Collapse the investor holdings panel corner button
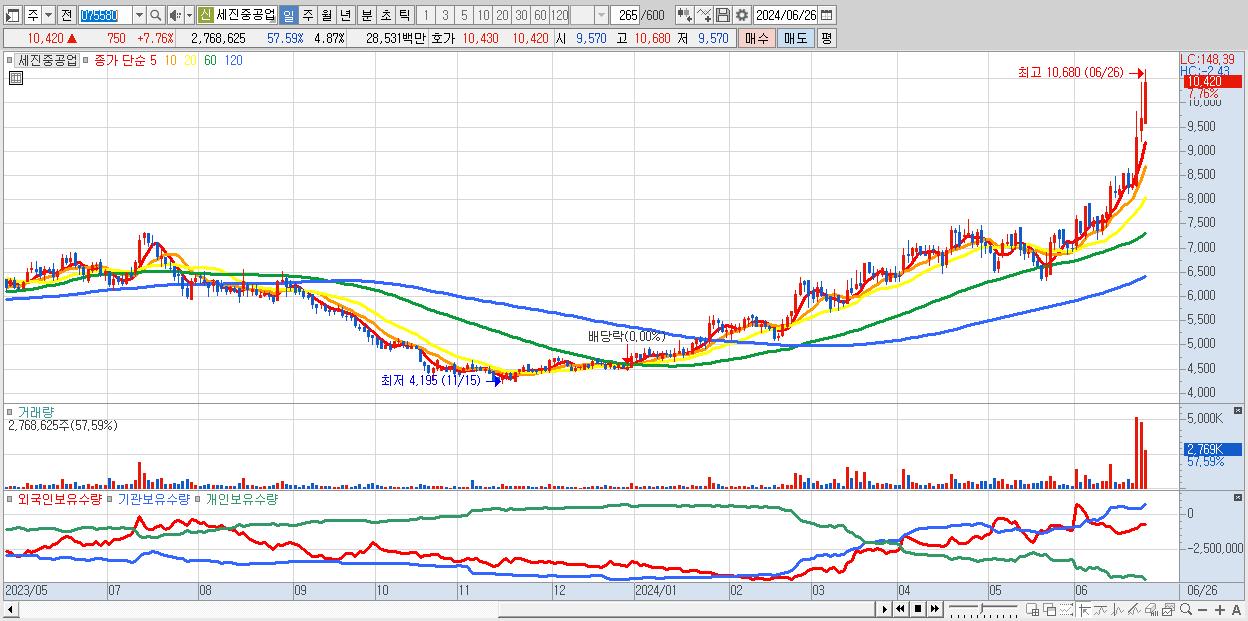This screenshot has width=1248, height=621. click(1237, 498)
